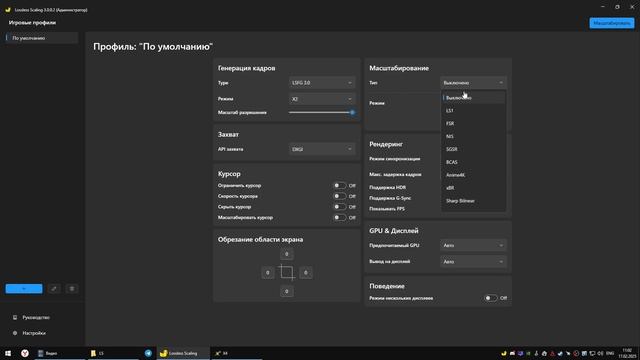This screenshot has width=640, height=360.
Task: Select NIS in the scaling type list
Action: click(473, 136)
